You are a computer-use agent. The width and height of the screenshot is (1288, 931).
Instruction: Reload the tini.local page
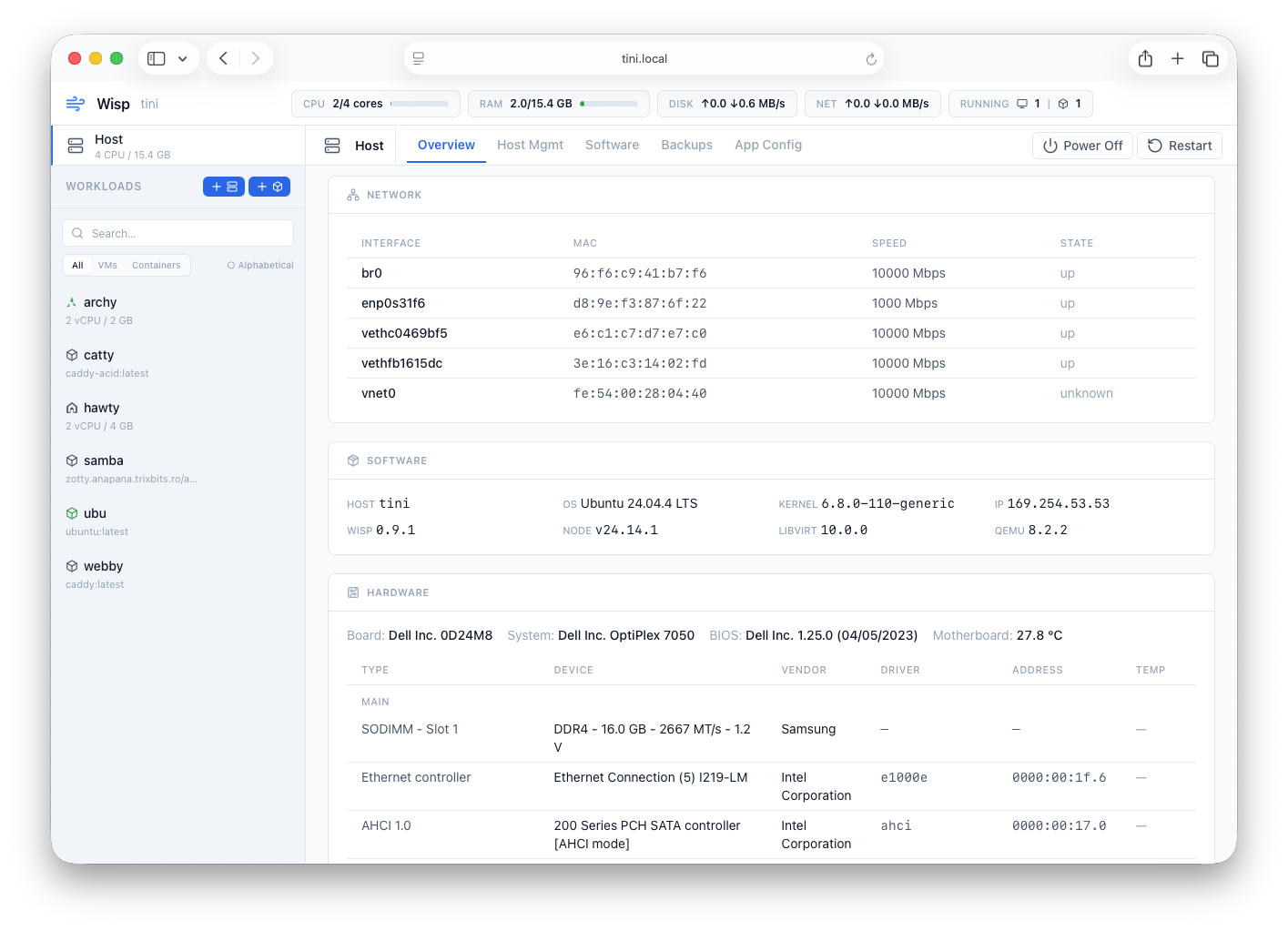pos(871,58)
